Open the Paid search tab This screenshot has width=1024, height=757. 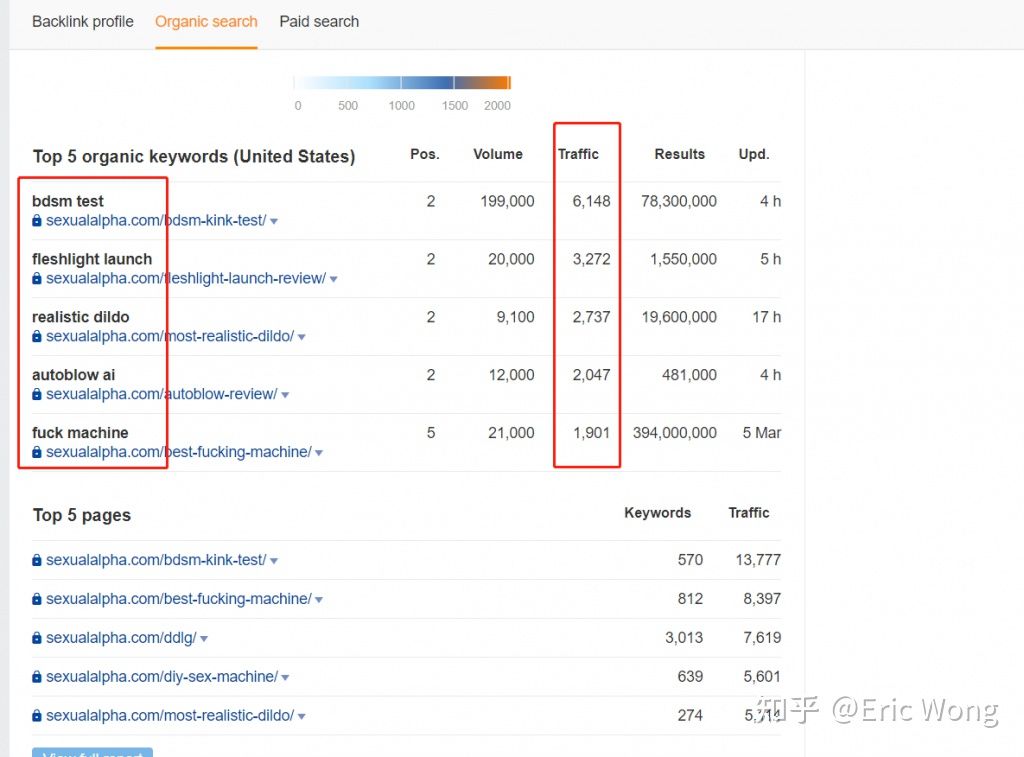click(319, 22)
